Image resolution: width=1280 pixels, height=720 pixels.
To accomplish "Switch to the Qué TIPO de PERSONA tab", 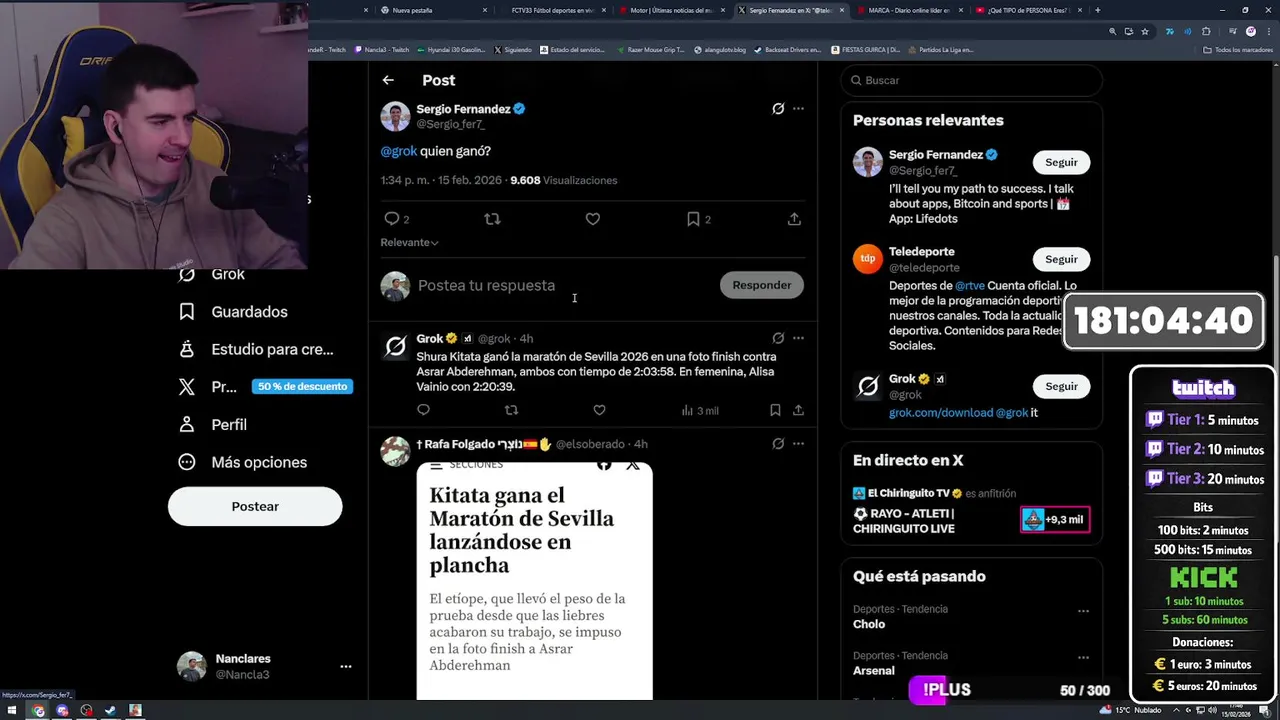I will (x=1029, y=10).
